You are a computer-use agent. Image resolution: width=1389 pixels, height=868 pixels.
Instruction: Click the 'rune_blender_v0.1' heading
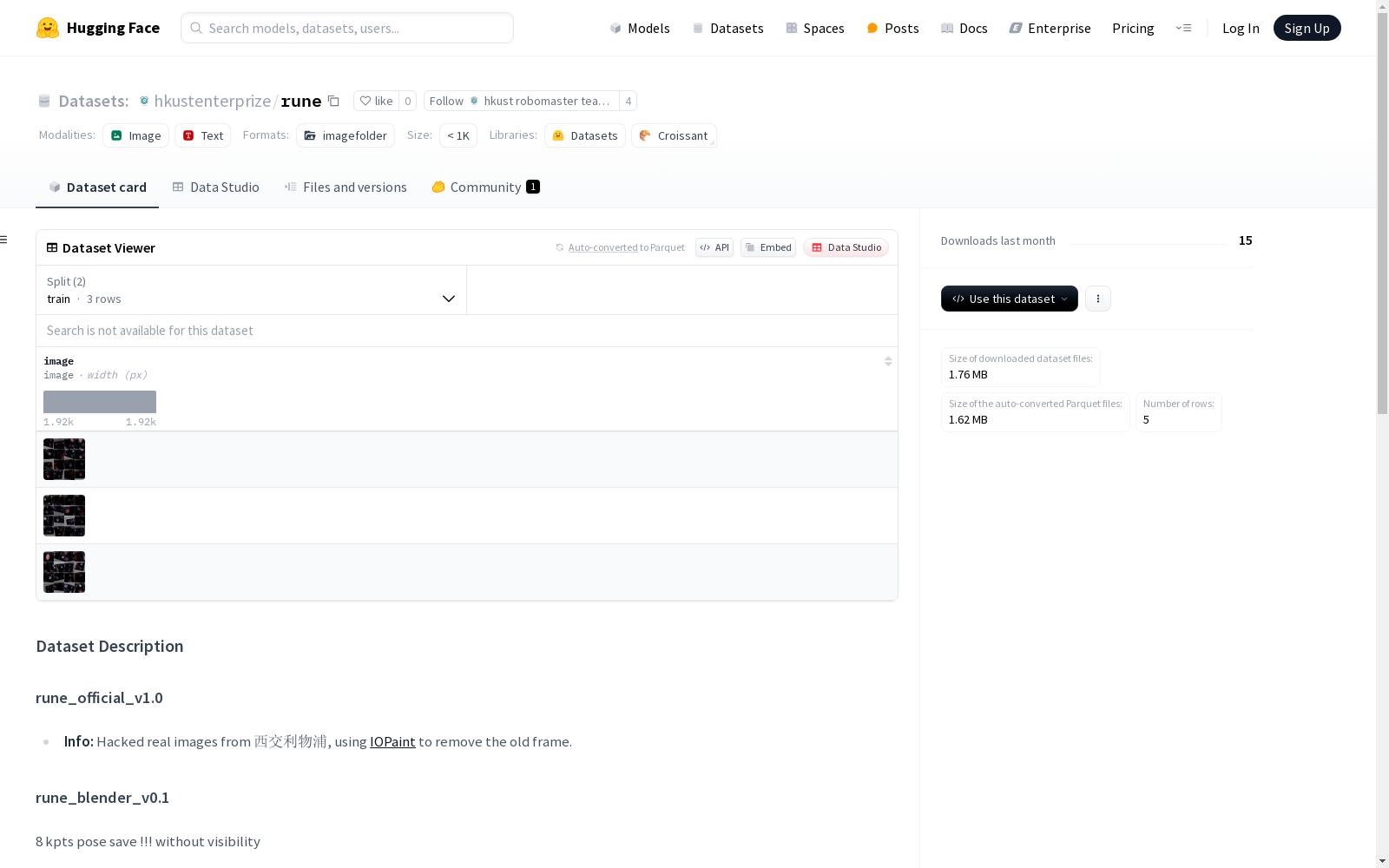pyautogui.click(x=102, y=798)
